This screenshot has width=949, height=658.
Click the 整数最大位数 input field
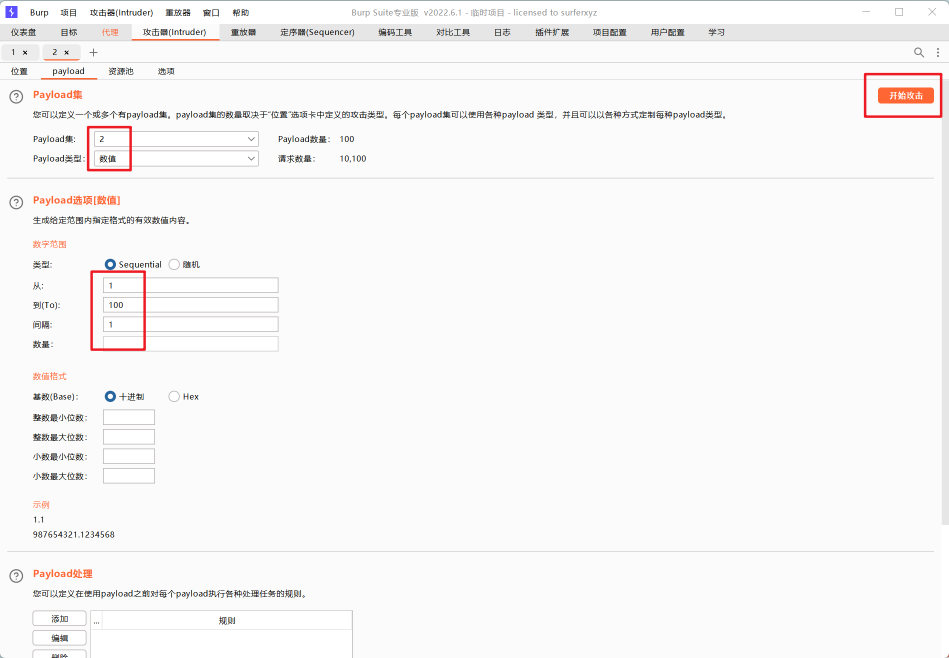pos(129,437)
